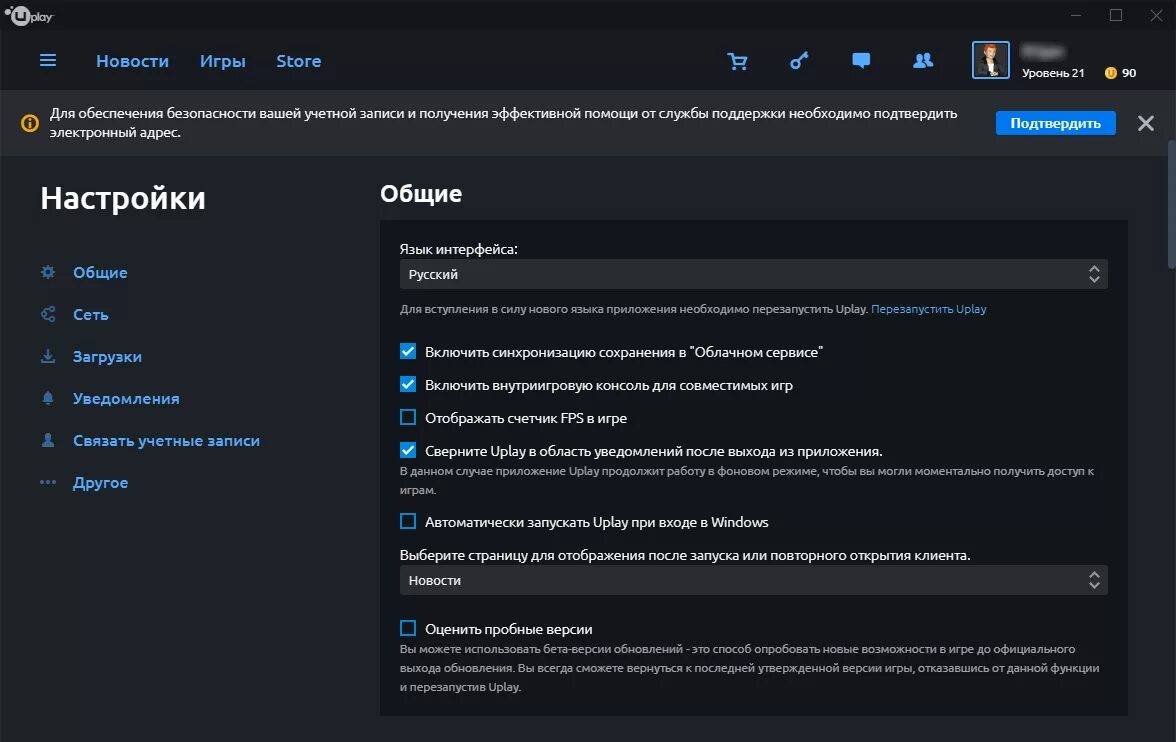This screenshot has width=1176, height=742.
Task: Click the user avatar picture
Action: point(990,60)
